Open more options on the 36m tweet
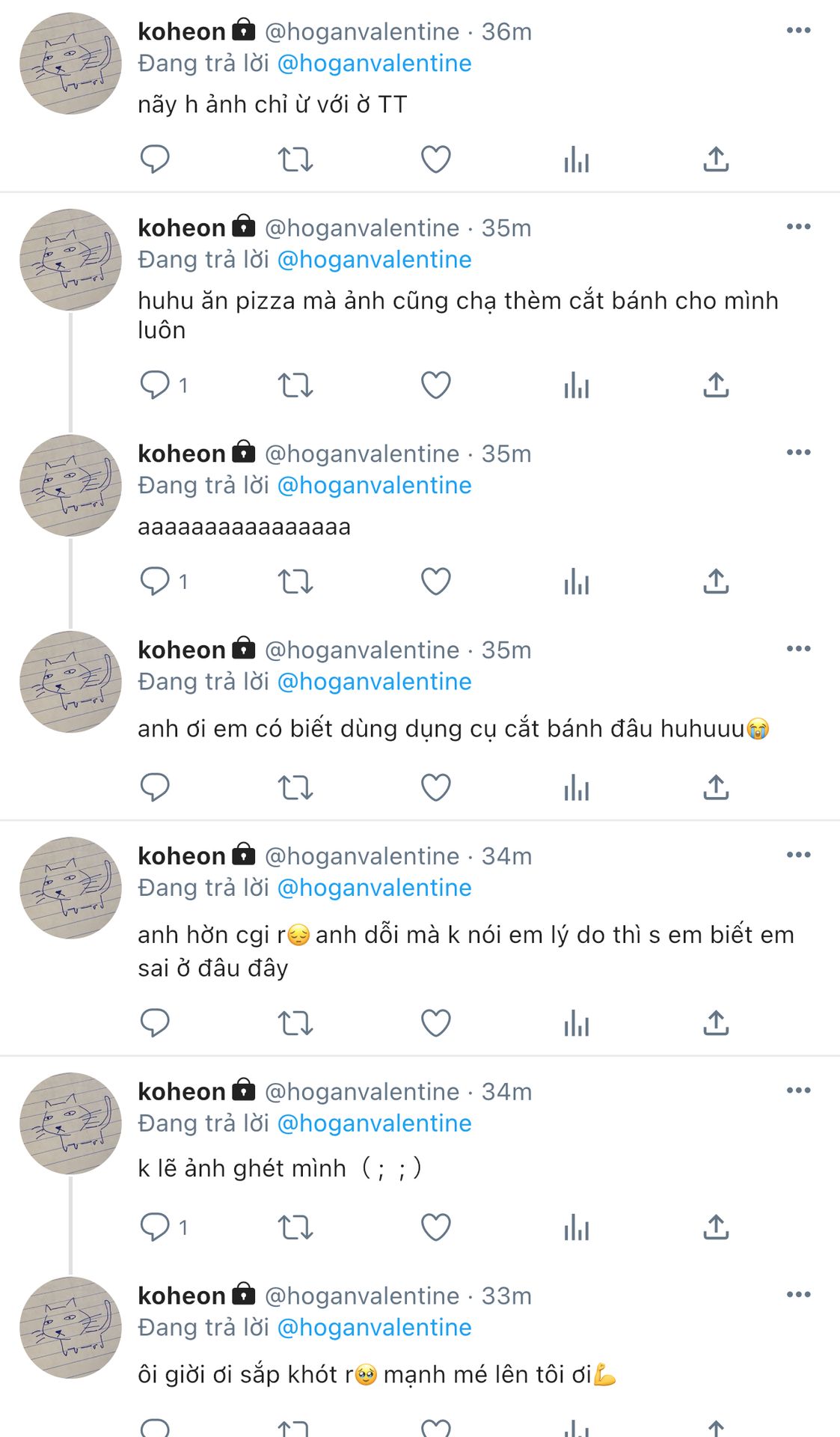 [798, 31]
